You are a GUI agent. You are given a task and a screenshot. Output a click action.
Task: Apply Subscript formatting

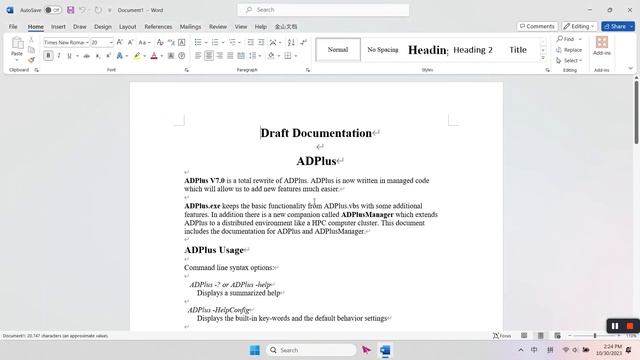point(98,56)
